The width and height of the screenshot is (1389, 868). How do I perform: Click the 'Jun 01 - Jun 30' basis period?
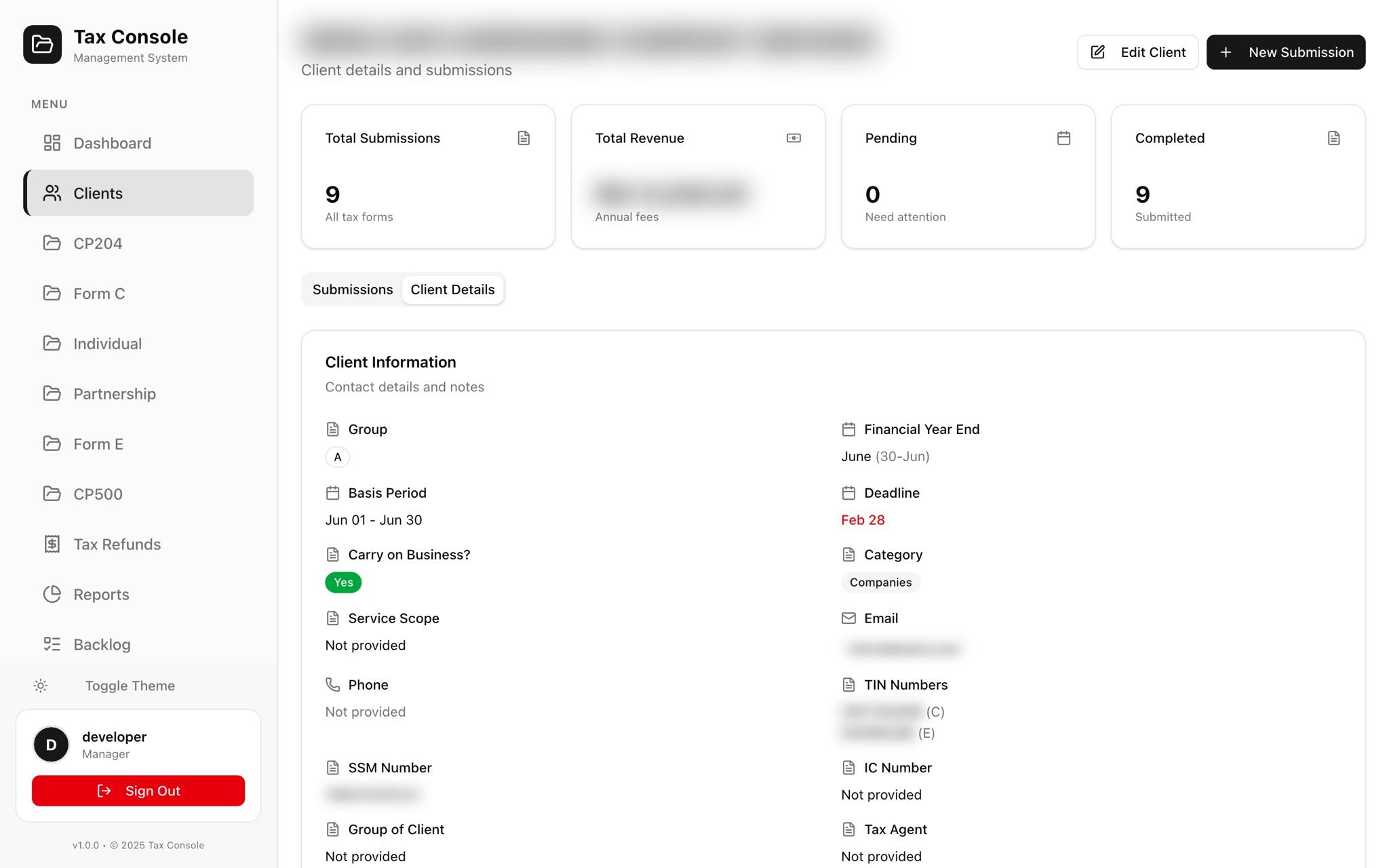point(374,520)
